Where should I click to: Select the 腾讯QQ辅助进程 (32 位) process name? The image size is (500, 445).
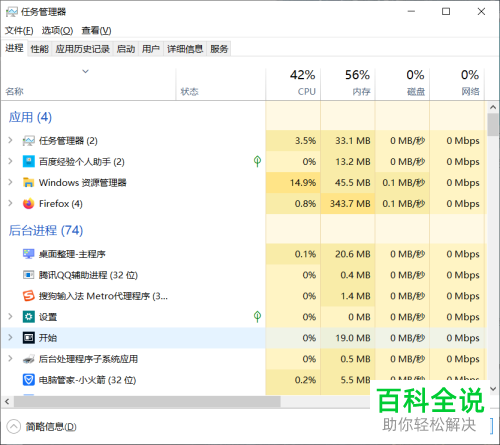click(x=88, y=275)
